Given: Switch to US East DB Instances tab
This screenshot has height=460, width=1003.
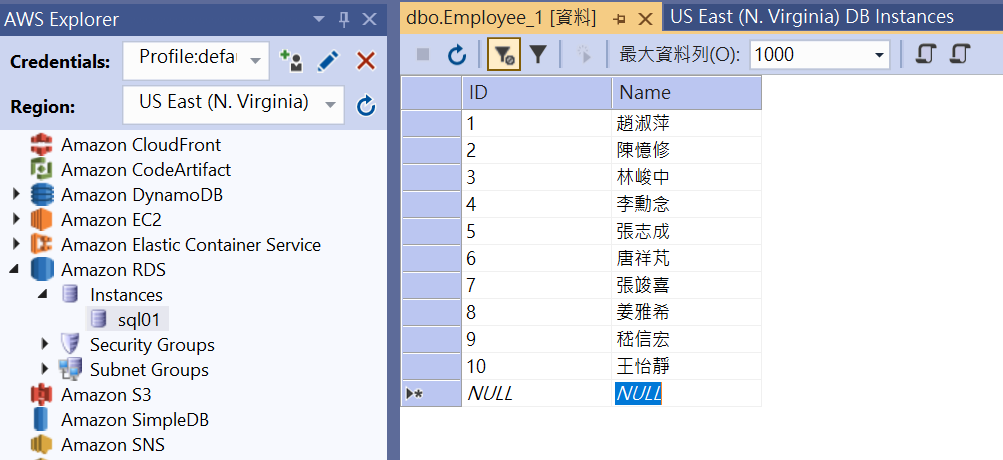Looking at the screenshot, I should click(x=812, y=17).
